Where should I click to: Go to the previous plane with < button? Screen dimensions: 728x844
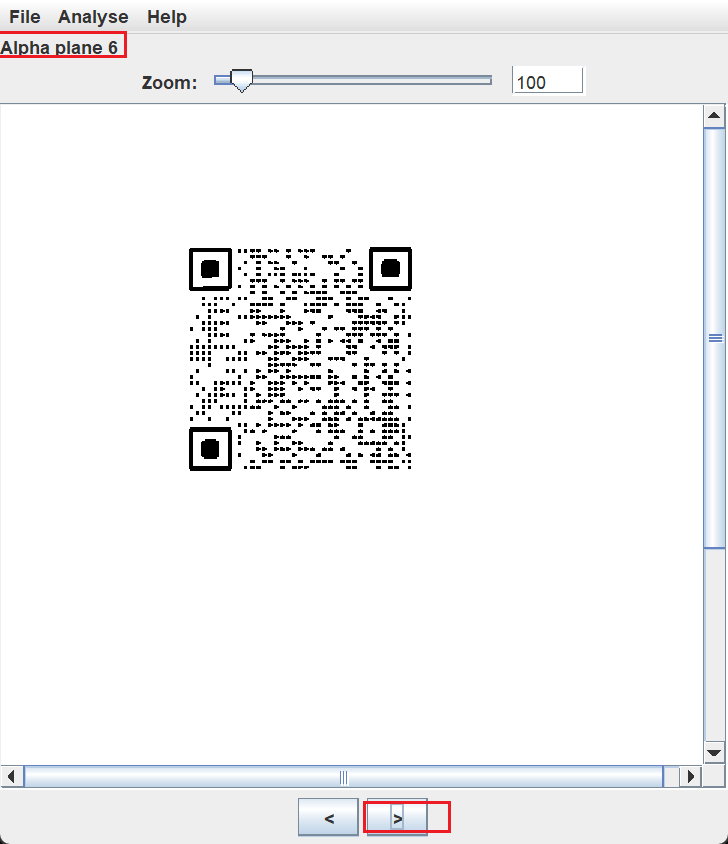[328, 817]
